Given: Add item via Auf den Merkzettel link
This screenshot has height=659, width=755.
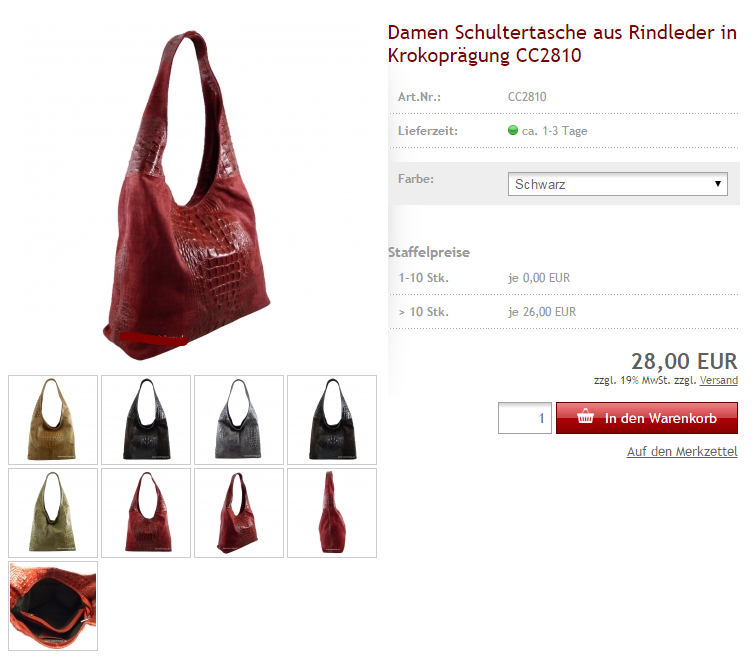Looking at the screenshot, I should [682, 452].
